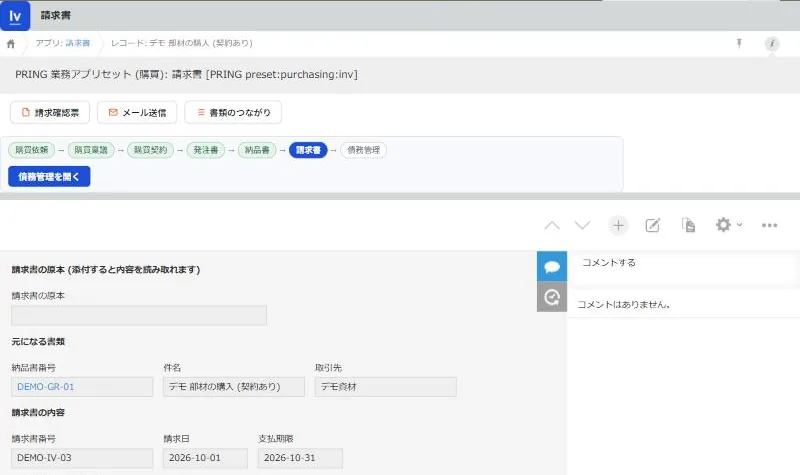800x475 pixels.
Task: Click the 請求書 title in header
Action: coord(56,15)
